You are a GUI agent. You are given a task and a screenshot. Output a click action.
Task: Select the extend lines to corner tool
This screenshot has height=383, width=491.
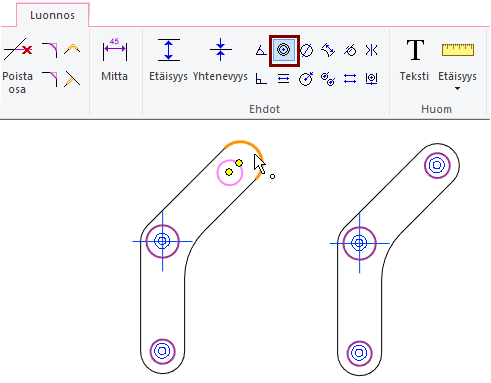click(72, 49)
